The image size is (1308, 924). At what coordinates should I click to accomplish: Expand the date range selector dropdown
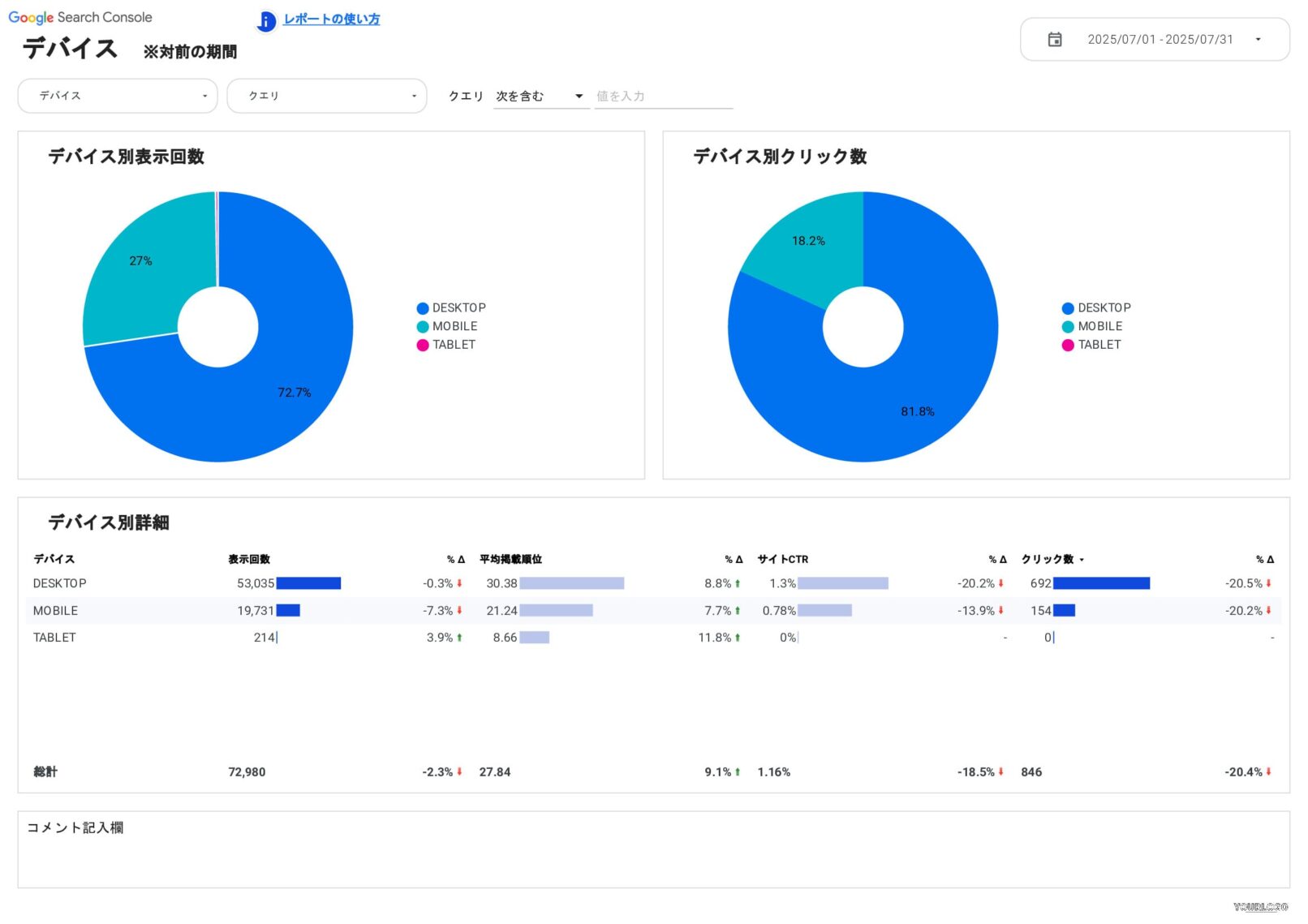tap(1259, 39)
